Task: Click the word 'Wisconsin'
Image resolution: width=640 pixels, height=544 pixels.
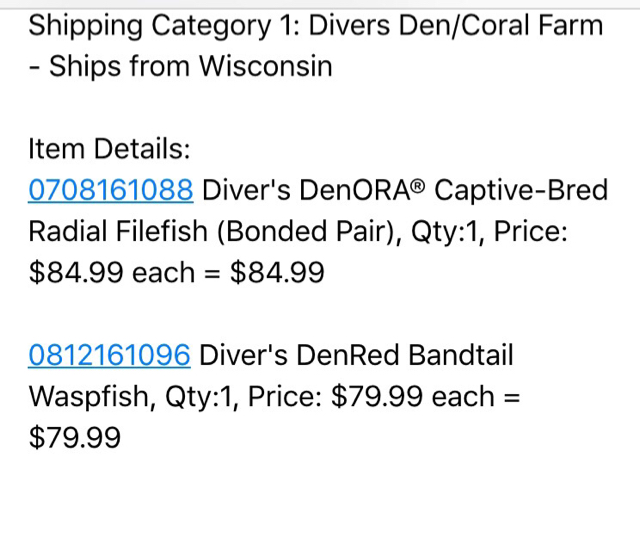Action: pyautogui.click(x=266, y=66)
